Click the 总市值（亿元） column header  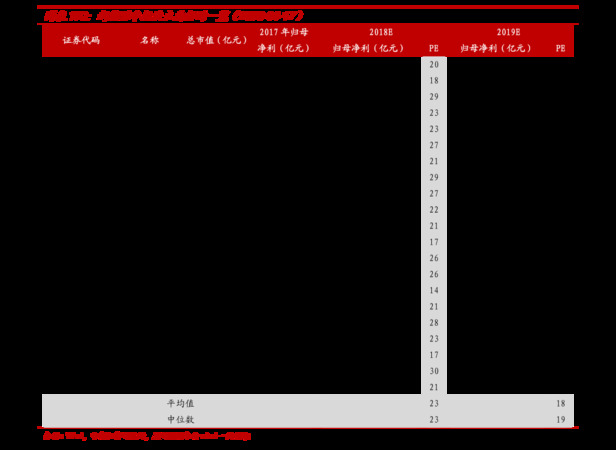[x=217, y=40]
